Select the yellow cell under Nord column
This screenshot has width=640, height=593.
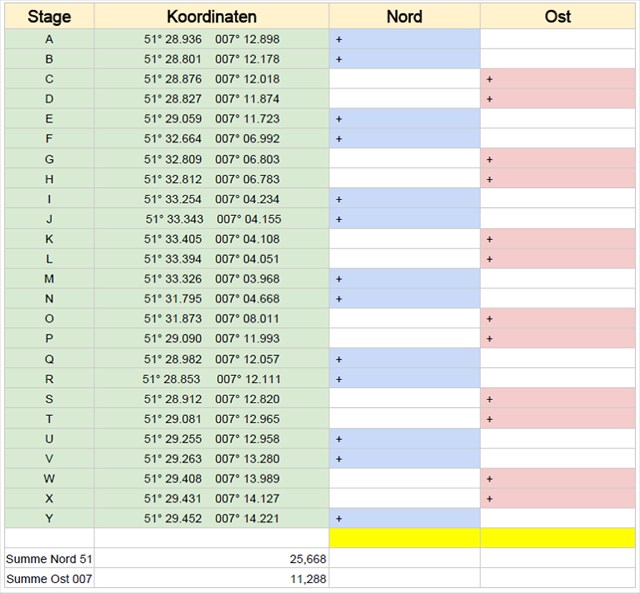coord(404,538)
